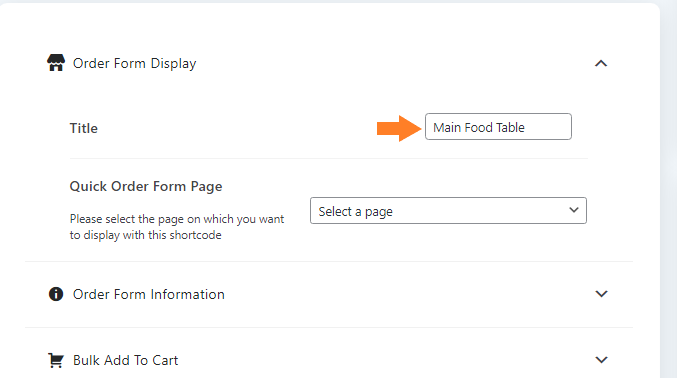Expand Bulk Add To Cart using its chevron
This screenshot has width=677, height=378.
point(601,360)
